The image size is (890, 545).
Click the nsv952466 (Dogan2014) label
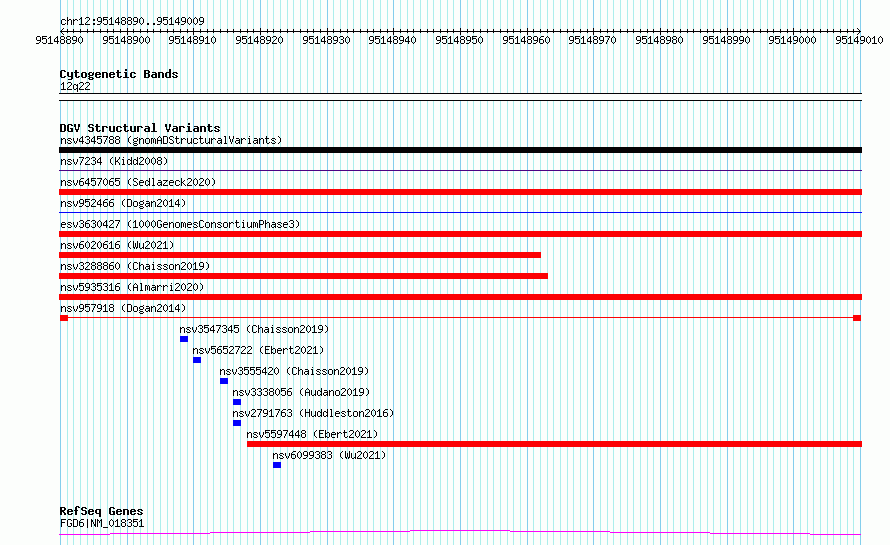(x=123, y=203)
